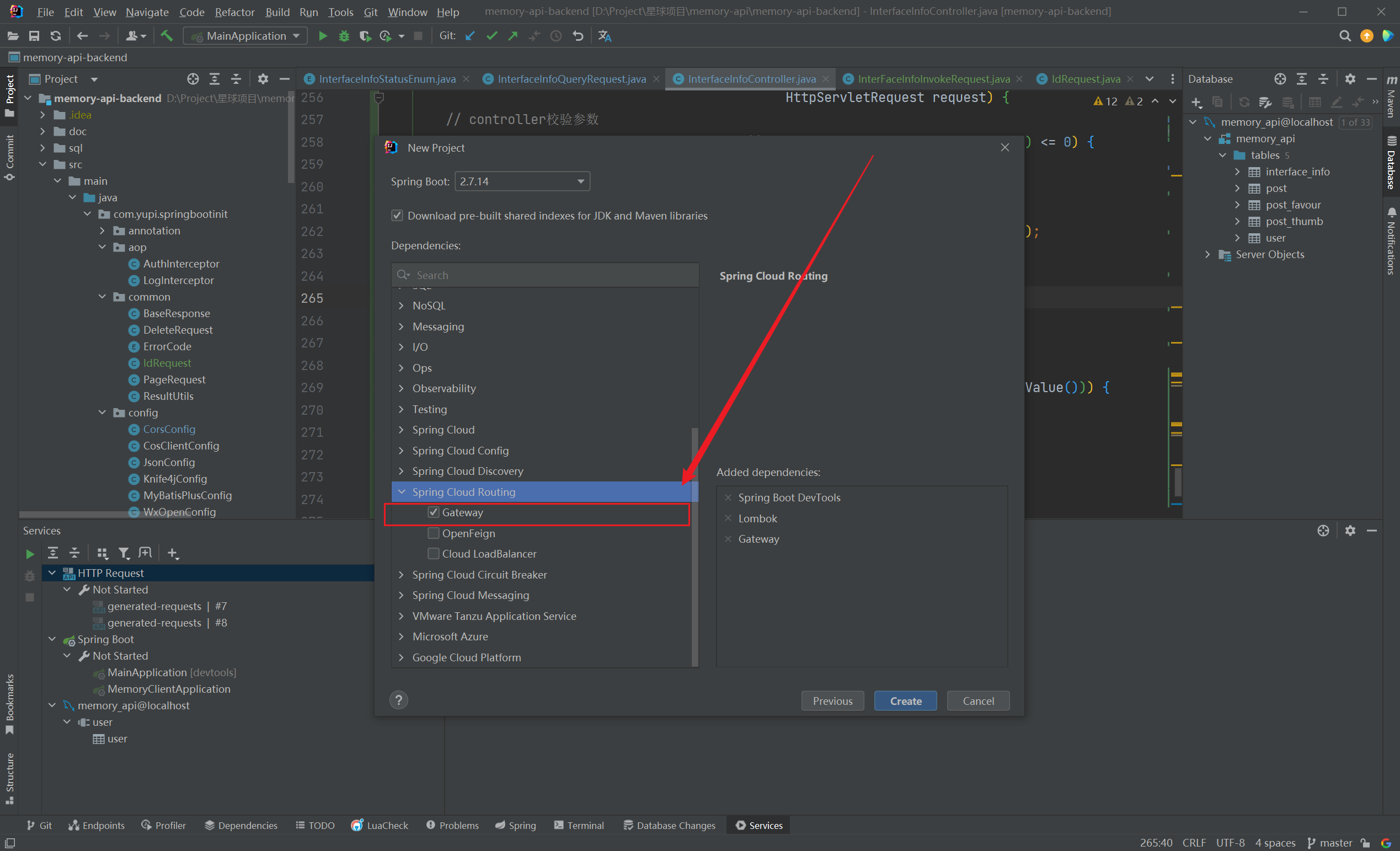The height and width of the screenshot is (851, 1400).
Task: Click the Previous button
Action: pos(832,701)
